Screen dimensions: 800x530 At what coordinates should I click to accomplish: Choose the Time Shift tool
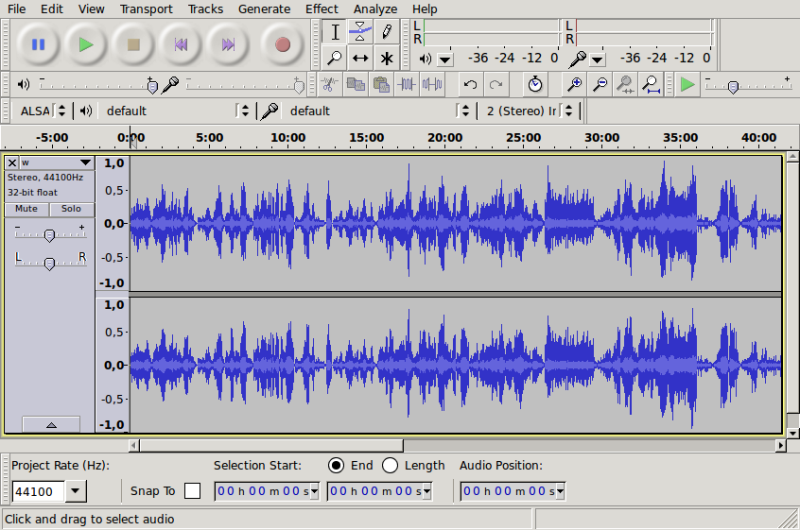coord(361,58)
